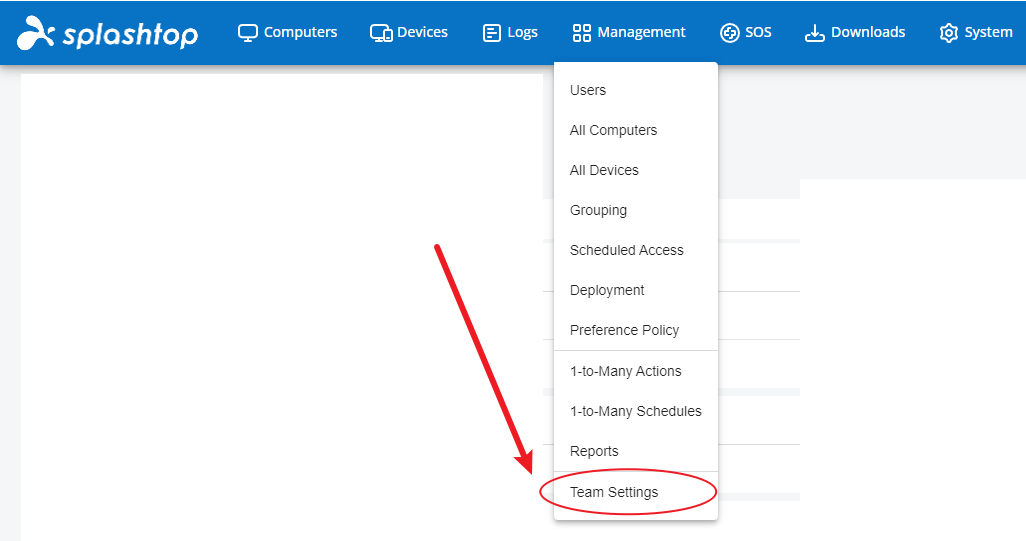Select Scheduled Access from the menu
The height and width of the screenshot is (541, 1026).
[626, 250]
